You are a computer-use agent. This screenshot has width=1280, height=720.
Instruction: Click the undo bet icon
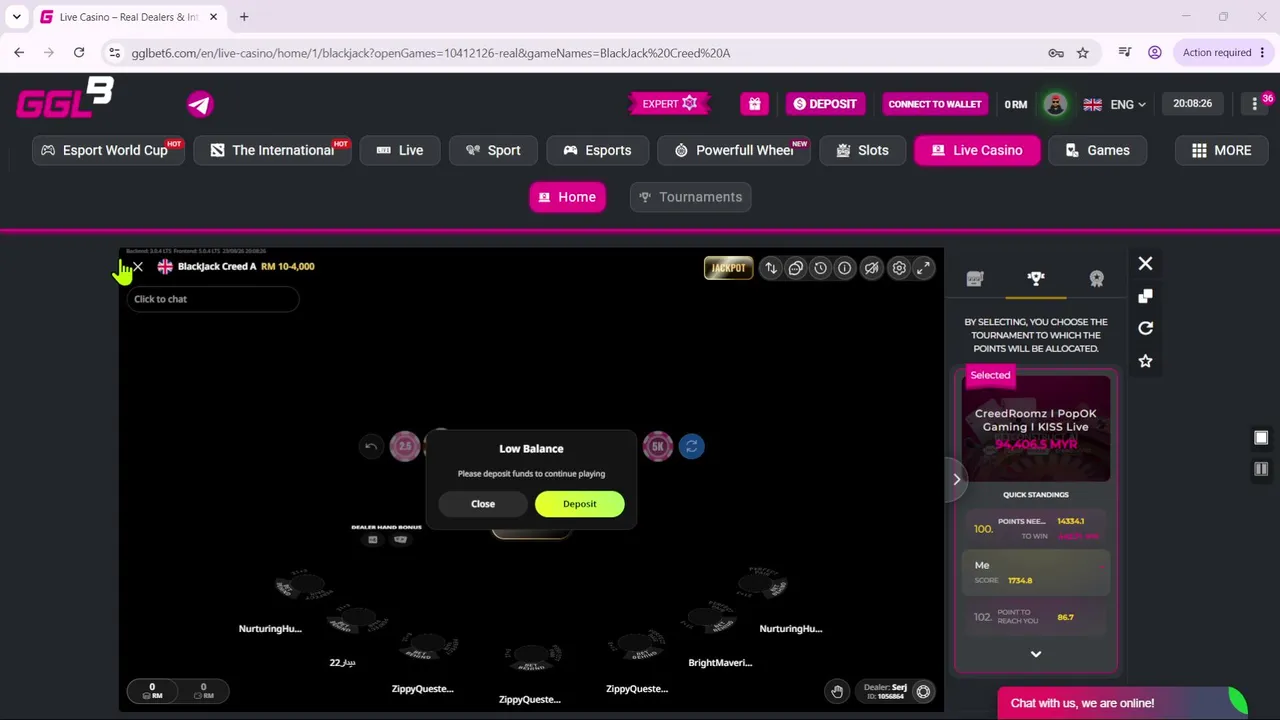[371, 447]
